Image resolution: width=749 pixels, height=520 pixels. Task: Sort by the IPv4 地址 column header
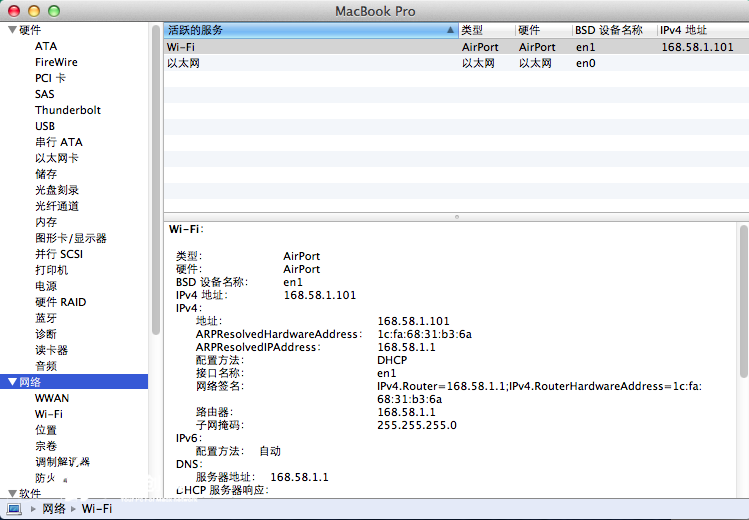(700, 31)
